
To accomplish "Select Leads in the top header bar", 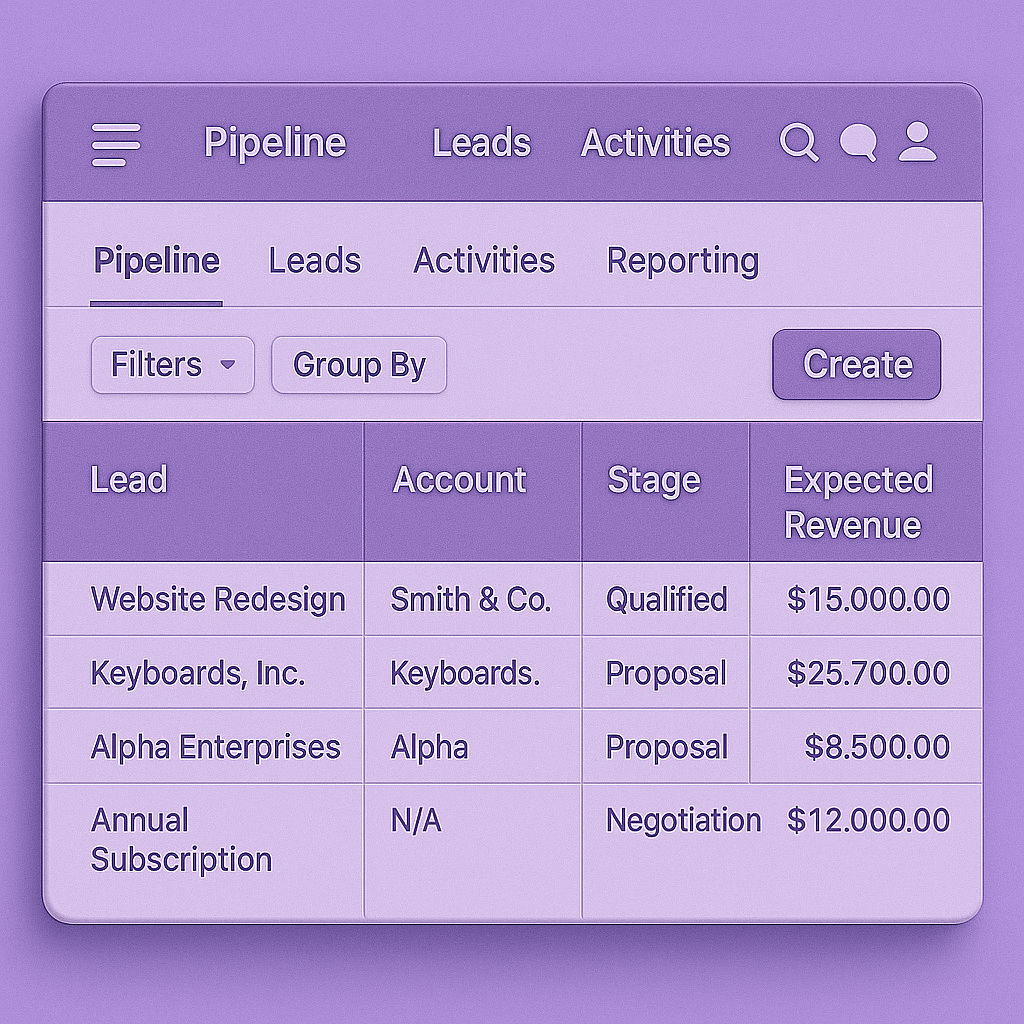I will [x=482, y=143].
